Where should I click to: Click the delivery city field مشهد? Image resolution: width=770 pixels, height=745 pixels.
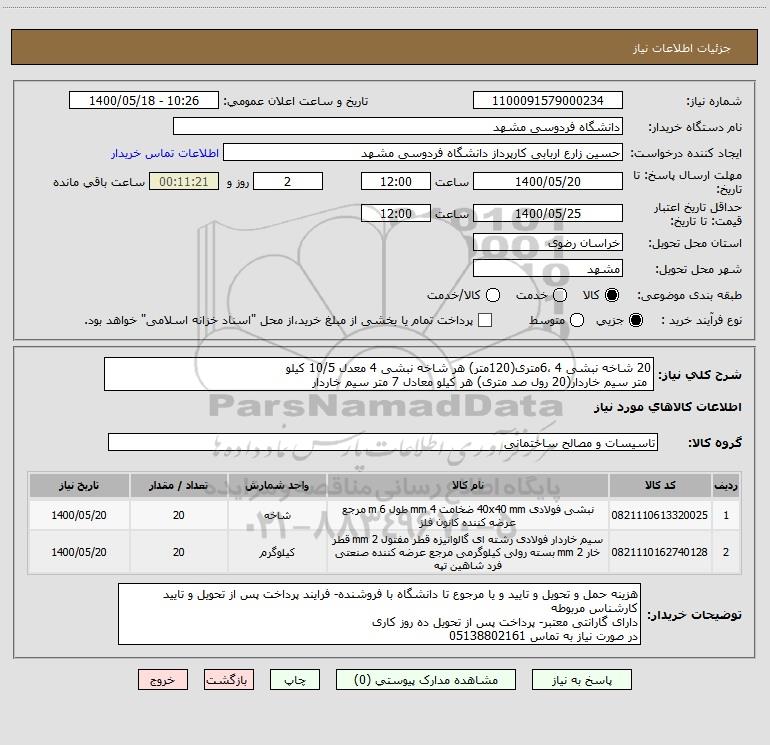click(548, 269)
